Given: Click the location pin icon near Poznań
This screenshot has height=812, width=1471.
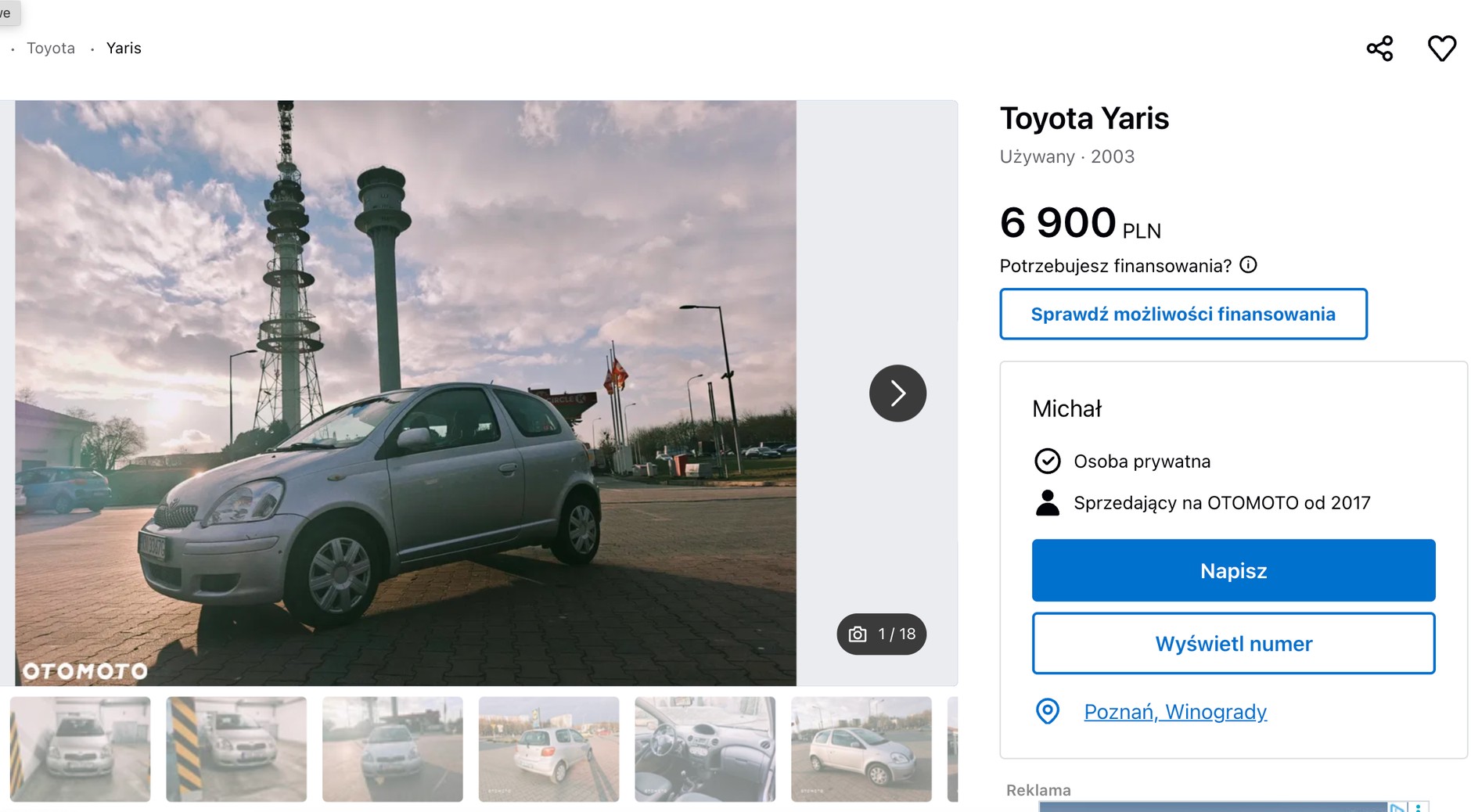Looking at the screenshot, I should click(x=1048, y=712).
